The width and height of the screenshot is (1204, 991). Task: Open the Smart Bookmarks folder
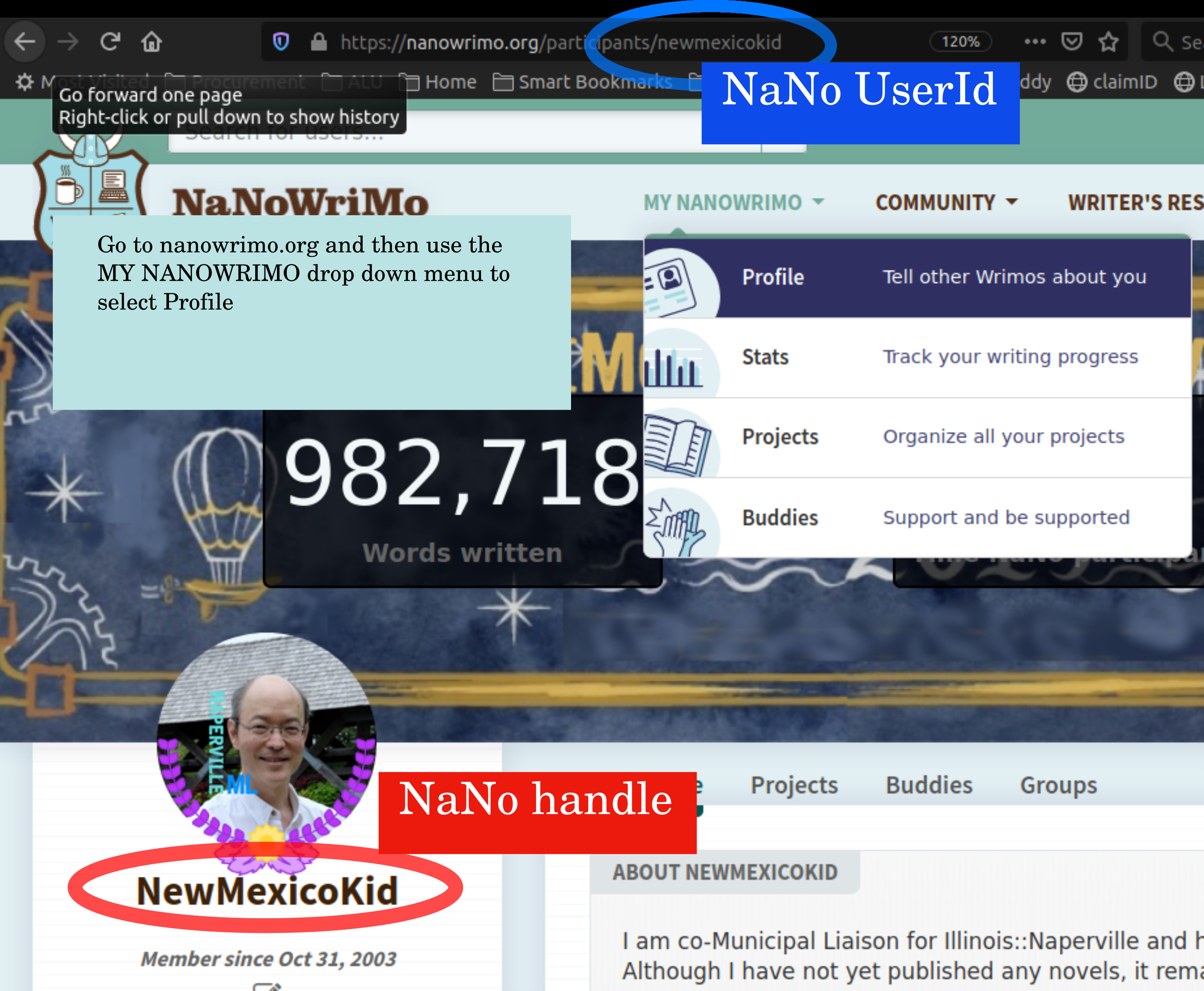pyautogui.click(x=583, y=82)
